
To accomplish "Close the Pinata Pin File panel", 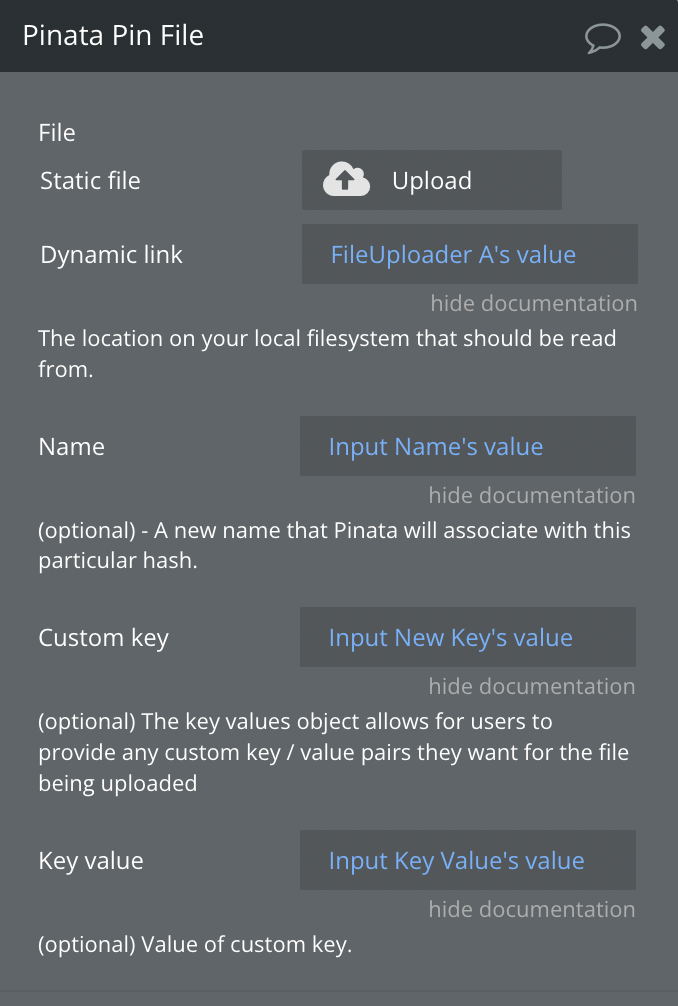I will click(652, 37).
